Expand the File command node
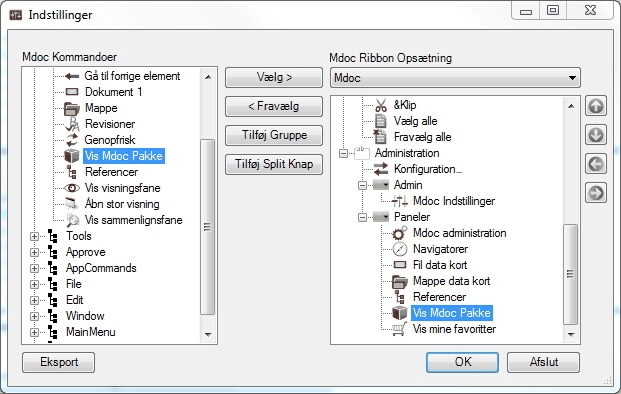The image size is (621, 394). 34,284
